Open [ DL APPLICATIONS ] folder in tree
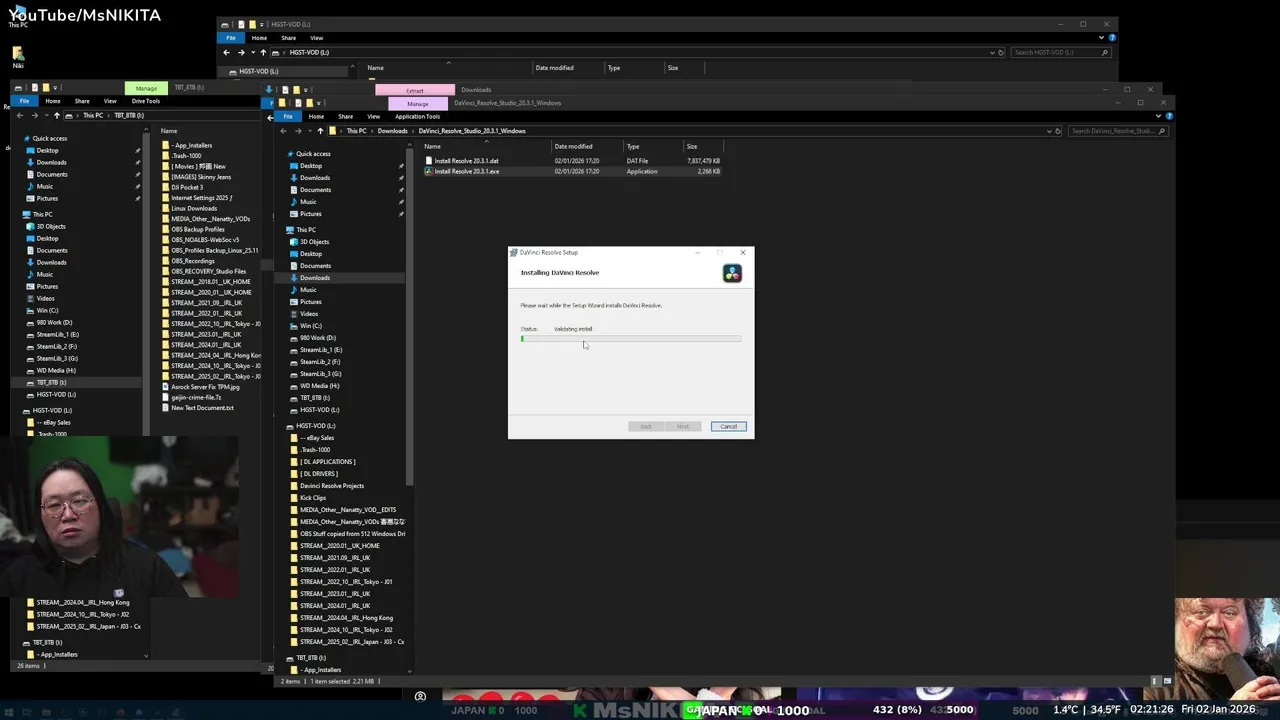1280x720 pixels. tap(327, 462)
